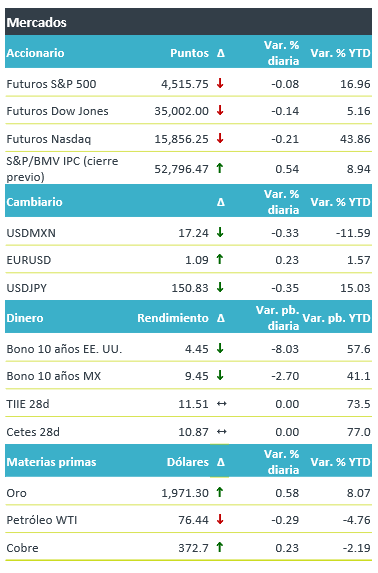
Task: Click the green down arrow next to USDMXN
Action: 220,232
